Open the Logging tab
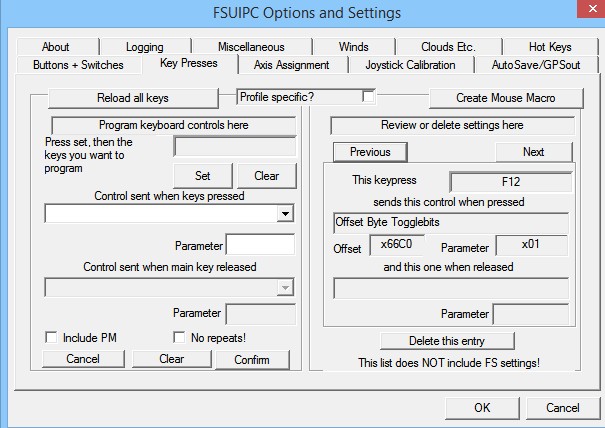Viewport: 605px width, 428px height. [144, 47]
